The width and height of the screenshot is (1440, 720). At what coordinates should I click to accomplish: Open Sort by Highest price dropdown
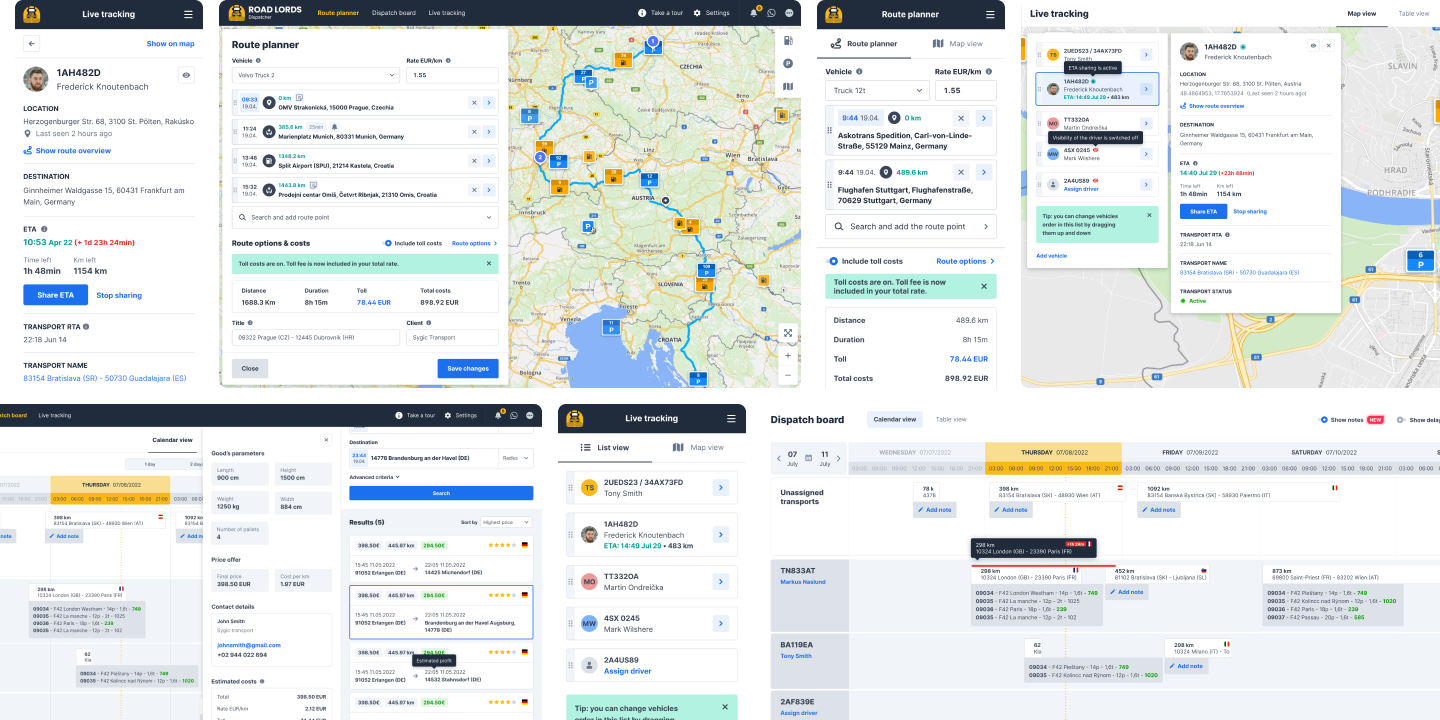click(506, 522)
